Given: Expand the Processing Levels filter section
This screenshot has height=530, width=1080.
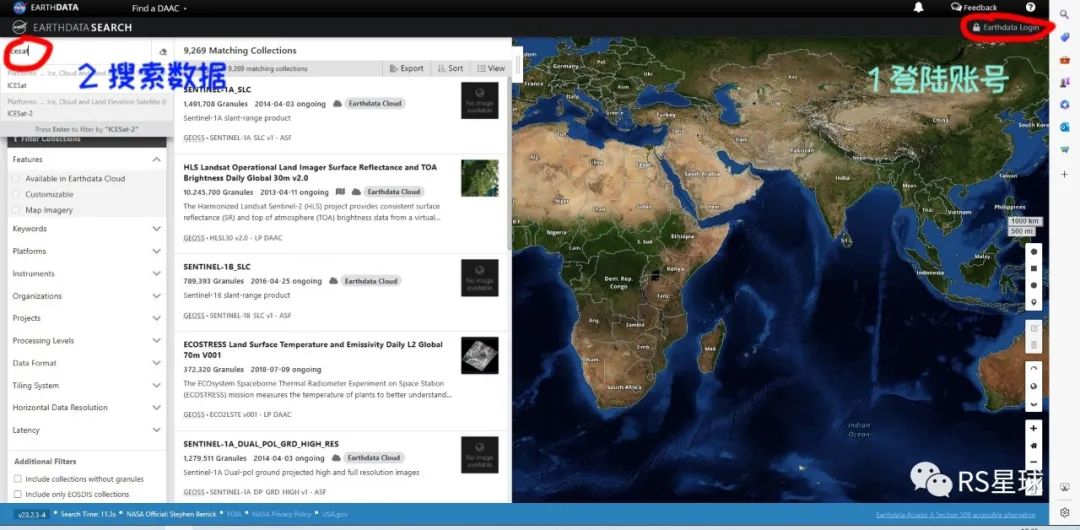Looking at the screenshot, I should (x=87, y=341).
